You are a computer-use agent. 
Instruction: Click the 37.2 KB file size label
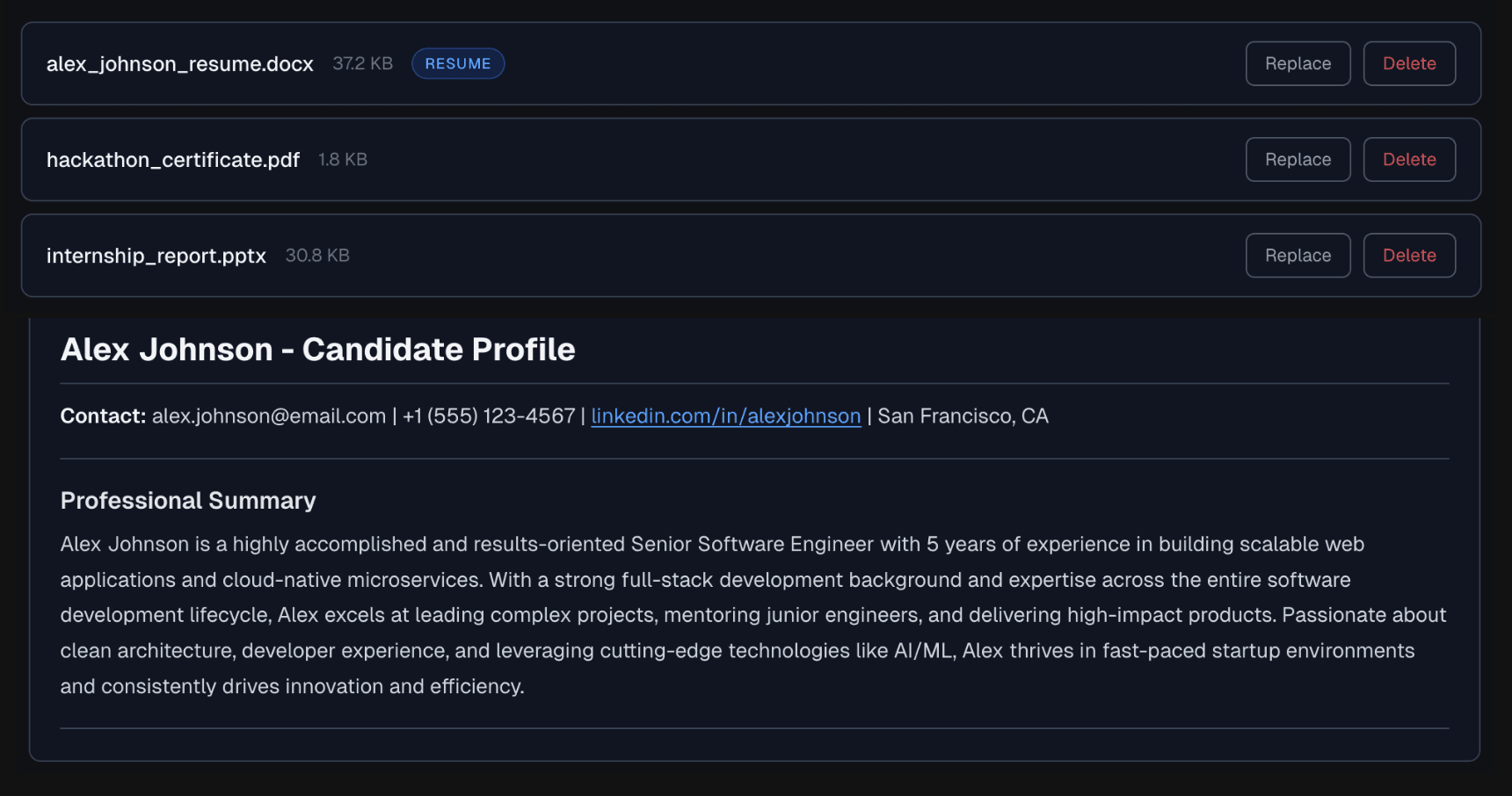pos(361,63)
